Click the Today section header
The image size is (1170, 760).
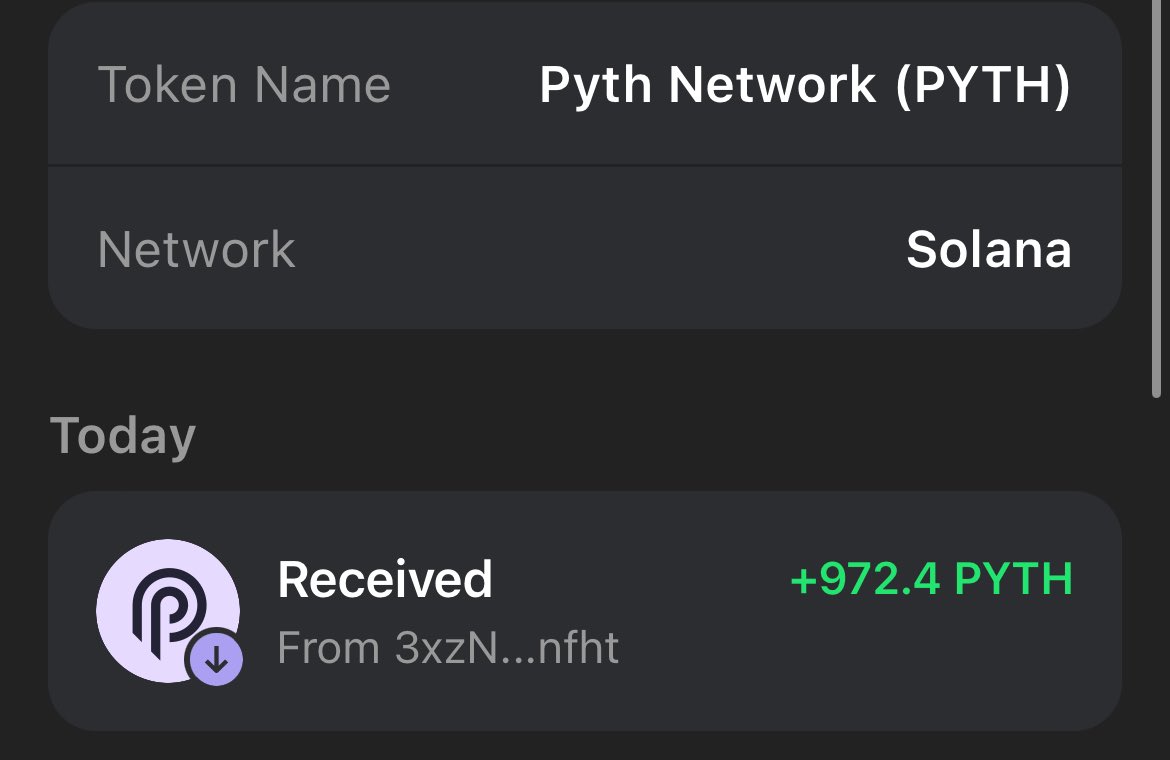123,436
